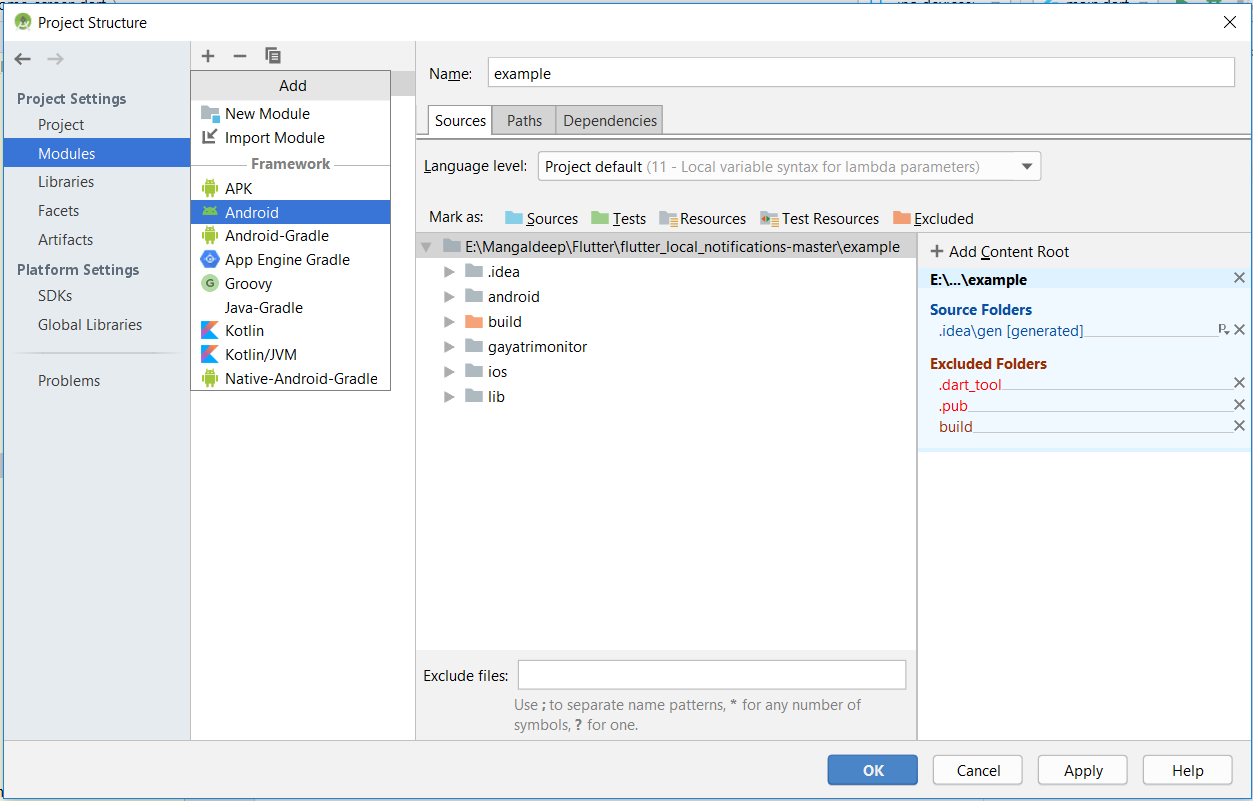The image size is (1253, 801).
Task: Click the plus add module icon
Action: (208, 56)
